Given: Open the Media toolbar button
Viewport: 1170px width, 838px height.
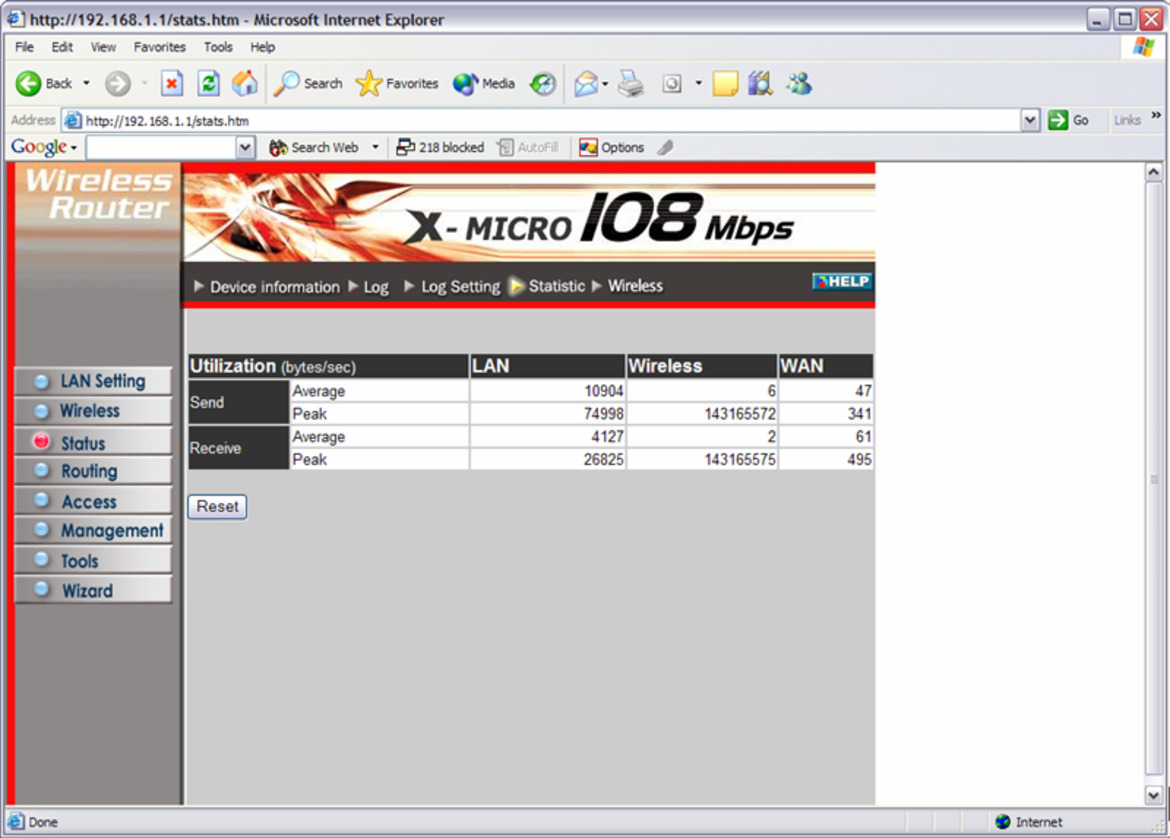Looking at the screenshot, I should pyautogui.click(x=484, y=84).
